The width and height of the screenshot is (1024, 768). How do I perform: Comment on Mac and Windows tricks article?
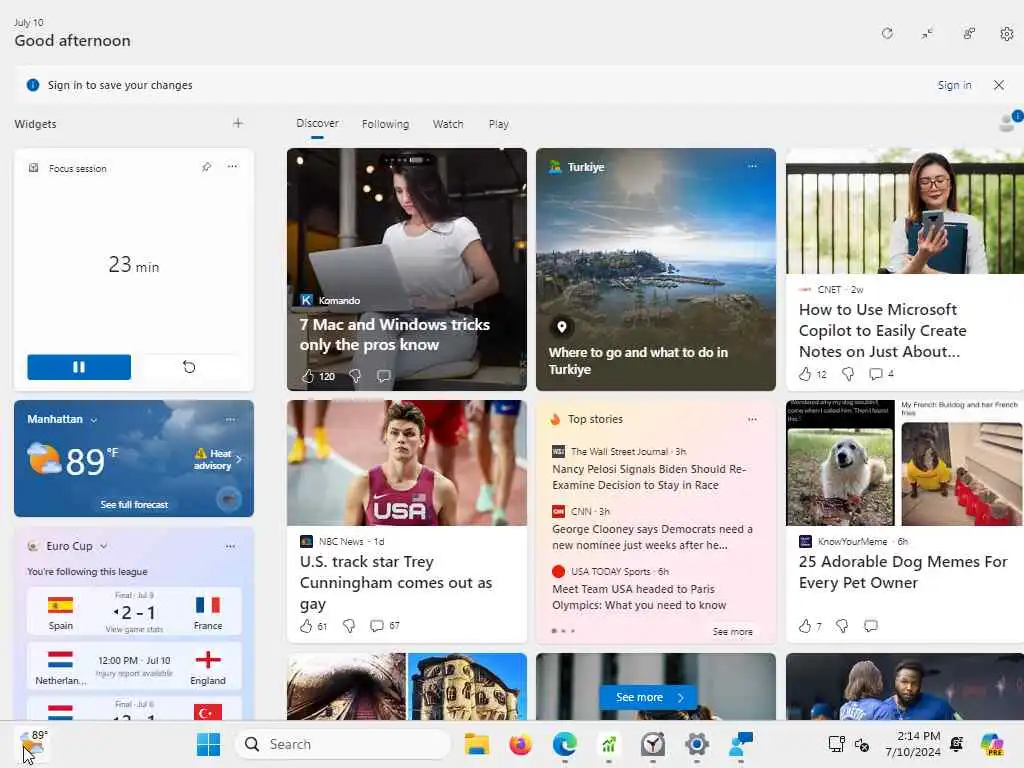click(384, 376)
